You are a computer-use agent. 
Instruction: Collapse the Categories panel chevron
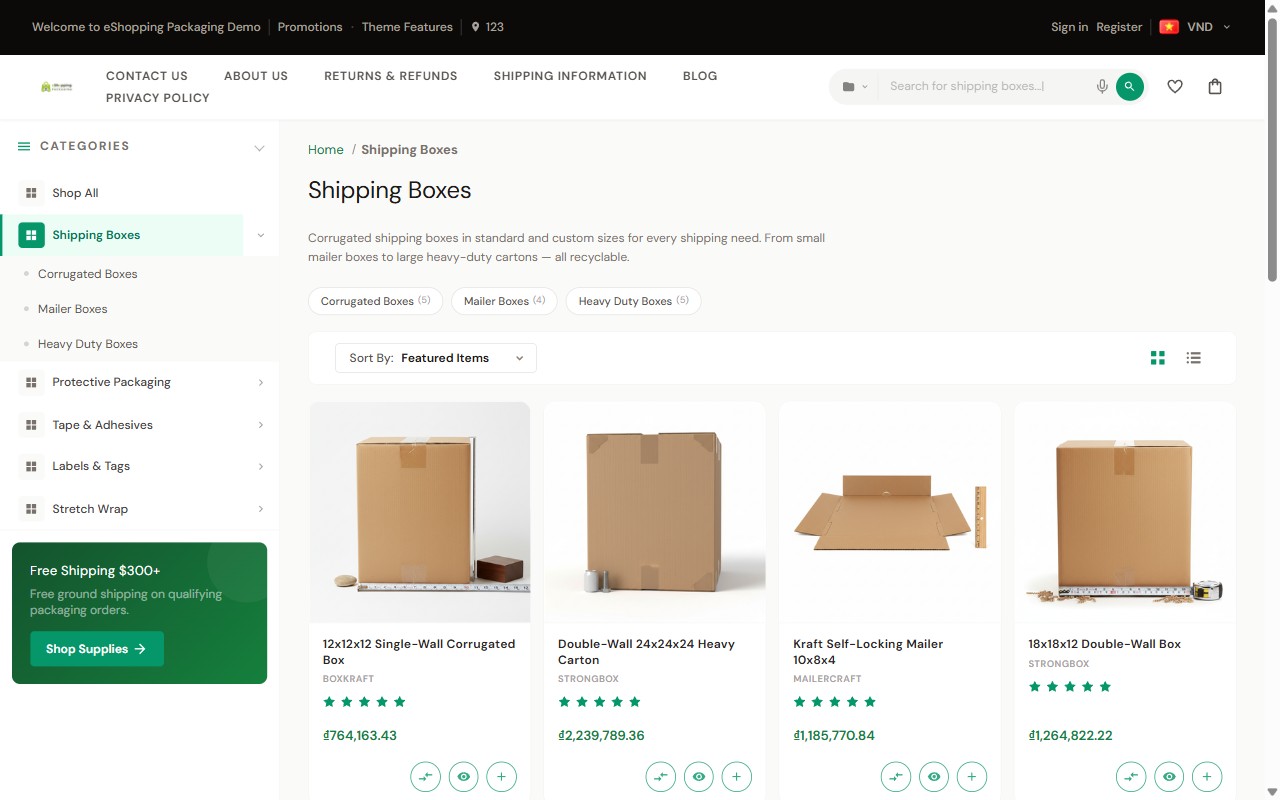click(259, 148)
